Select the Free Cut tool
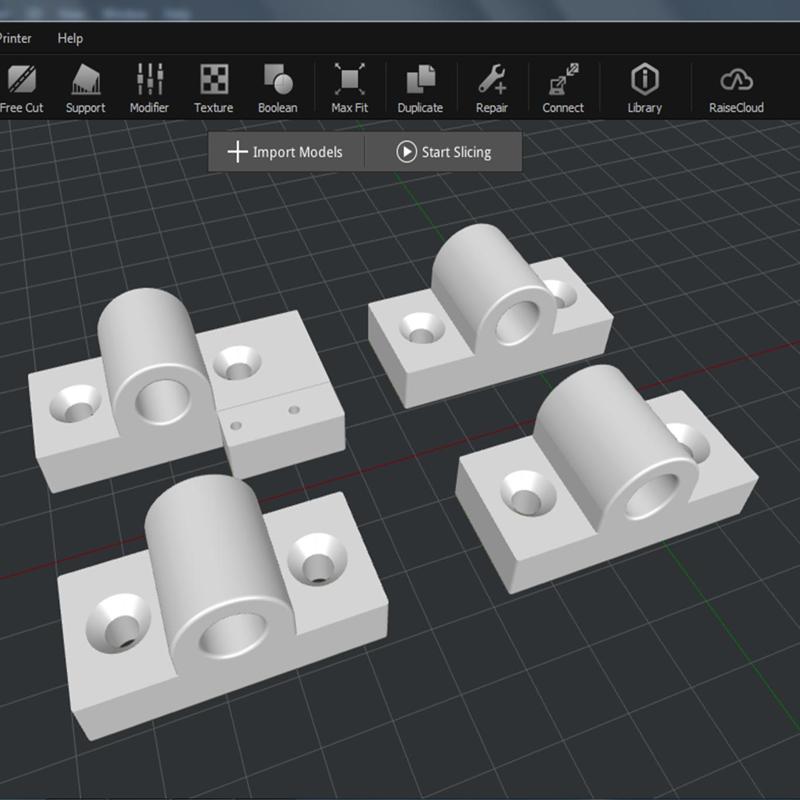 point(21,88)
